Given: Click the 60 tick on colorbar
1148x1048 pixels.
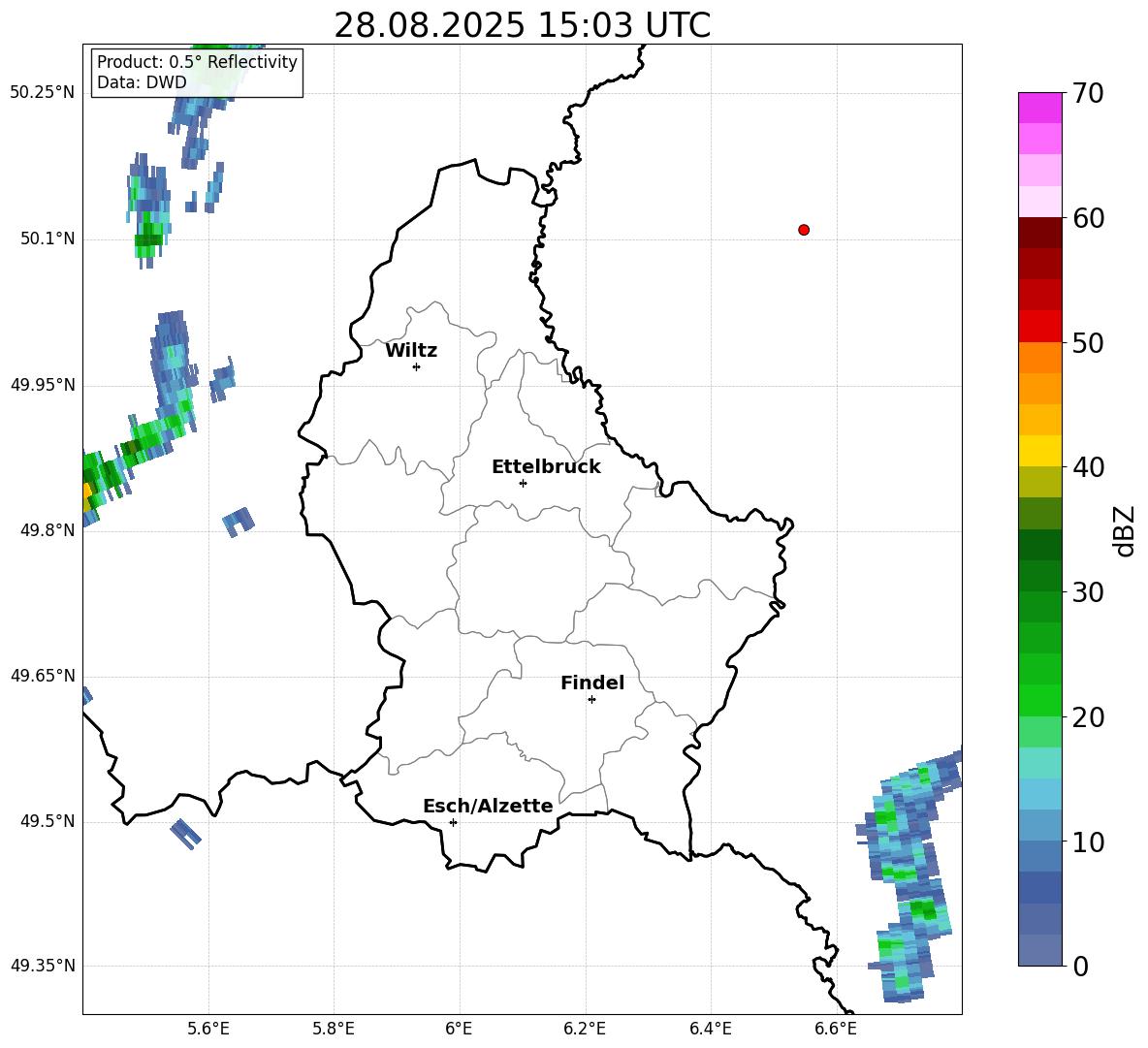Looking at the screenshot, I should pyautogui.click(x=1088, y=218).
